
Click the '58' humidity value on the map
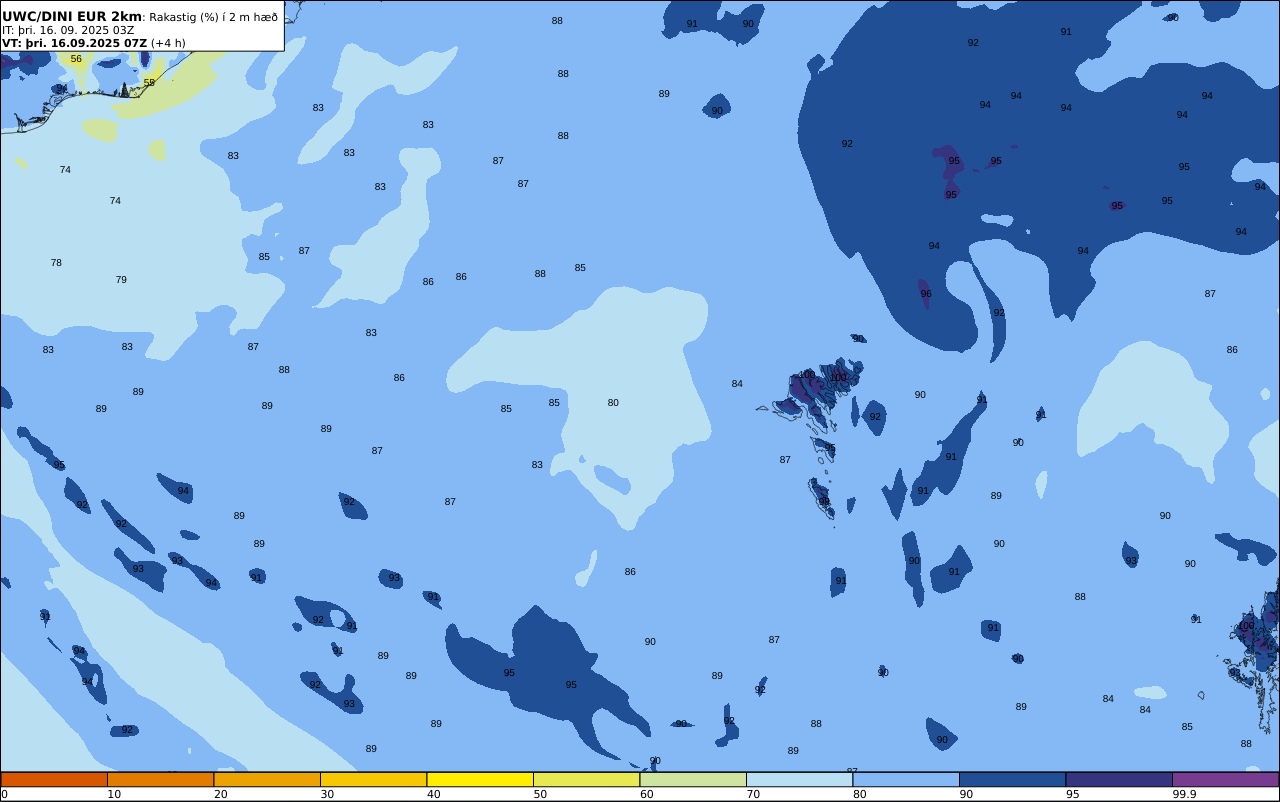[149, 83]
